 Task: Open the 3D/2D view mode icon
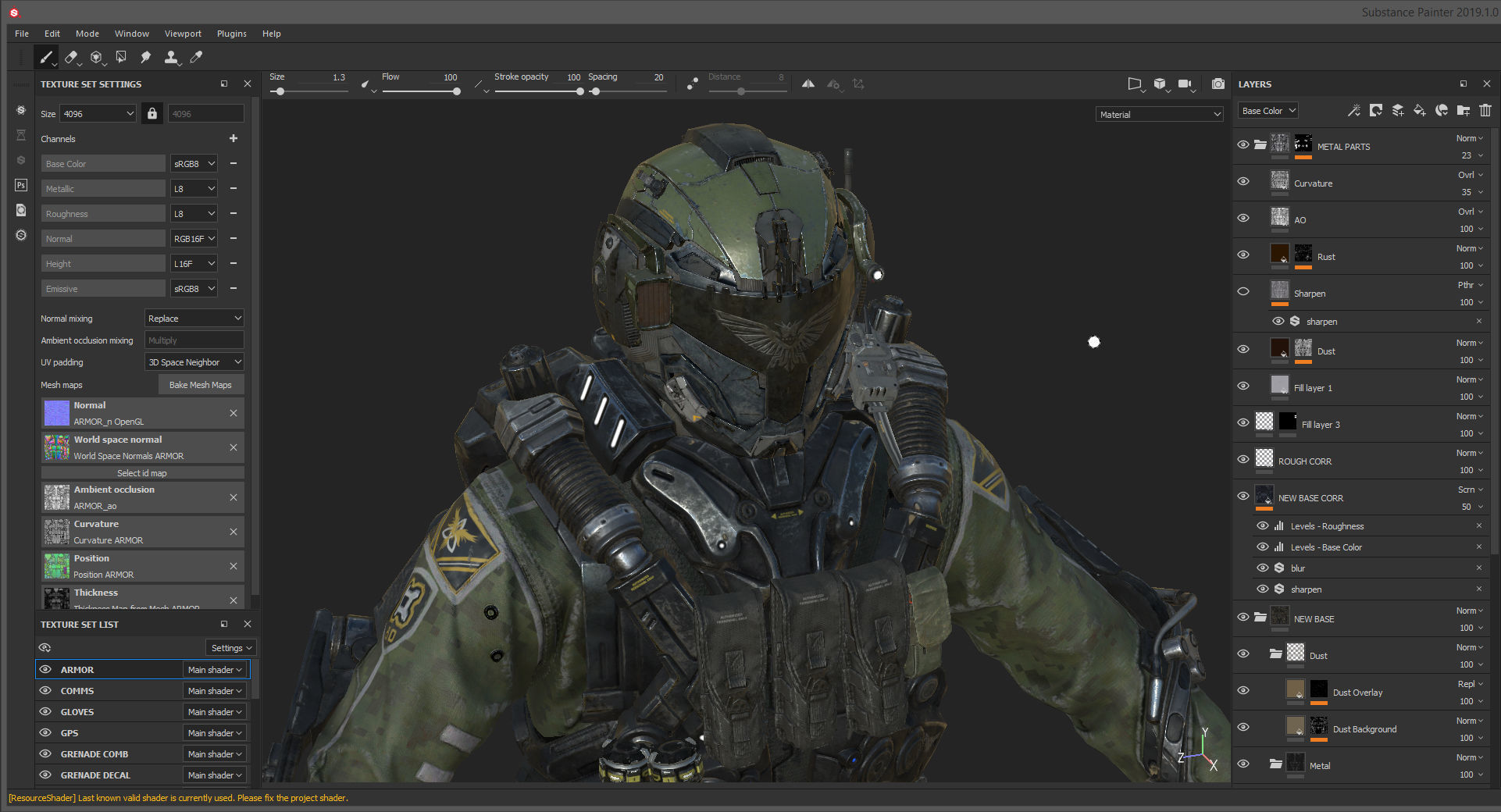1135,84
